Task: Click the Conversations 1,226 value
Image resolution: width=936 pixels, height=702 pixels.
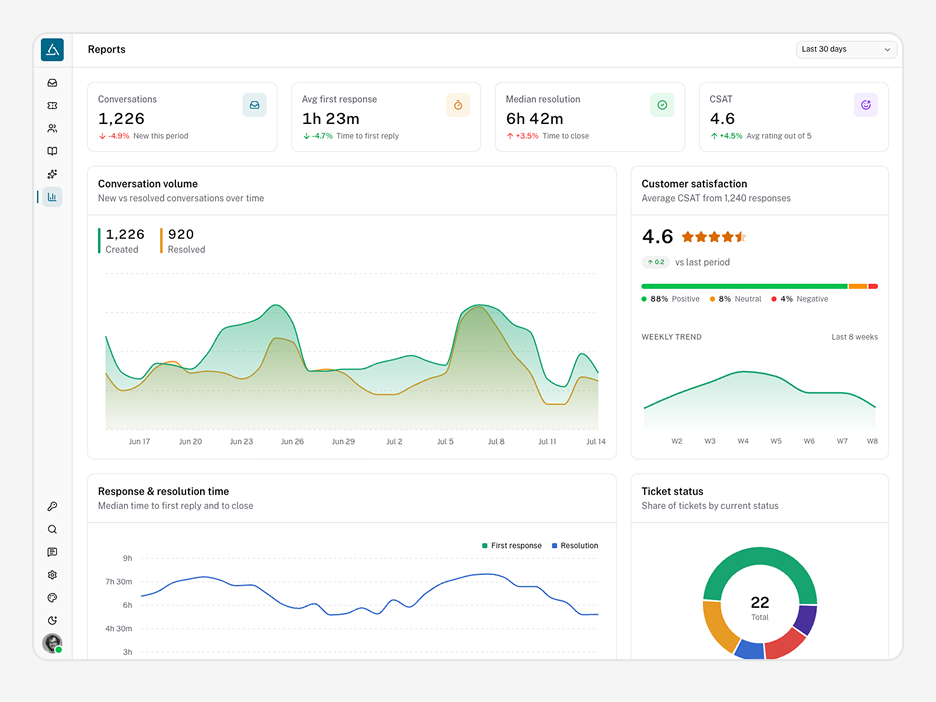Action: pos(121,119)
